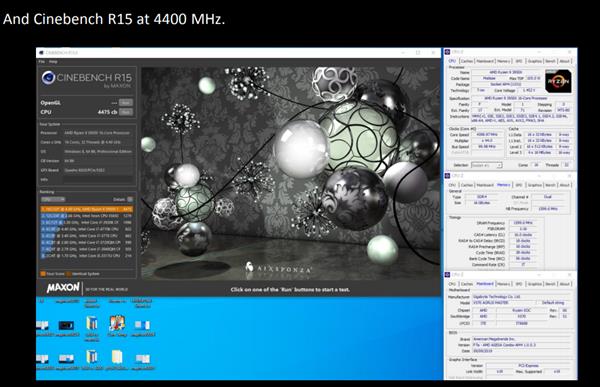Click the Core Speed value in CPU-Z

click(x=487, y=135)
